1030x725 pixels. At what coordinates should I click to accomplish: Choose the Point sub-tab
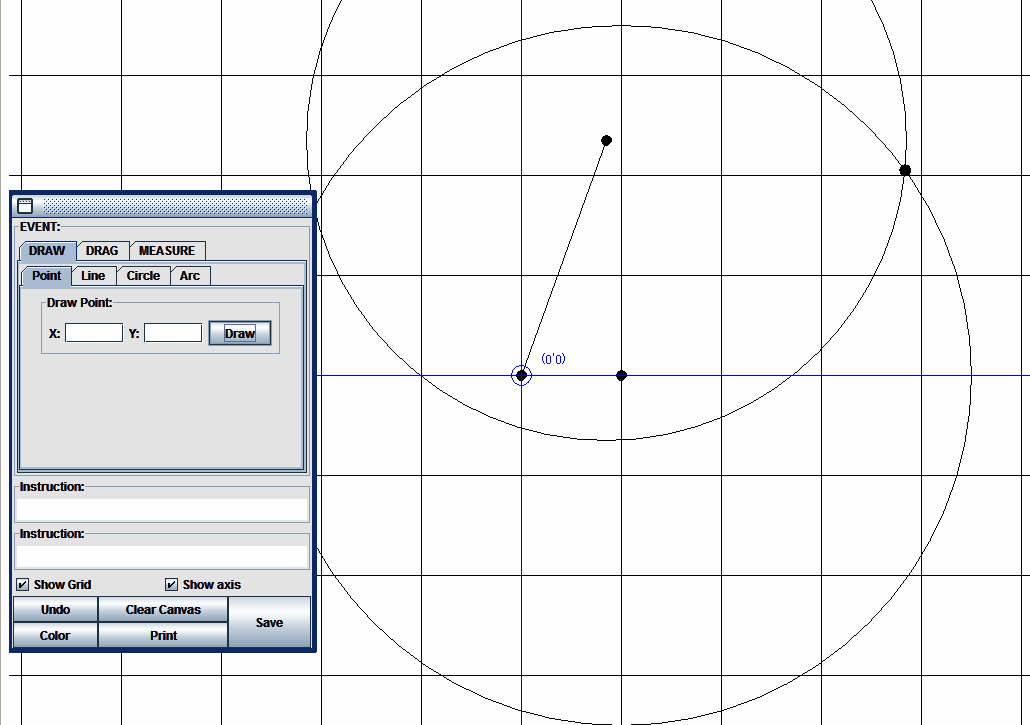(47, 276)
